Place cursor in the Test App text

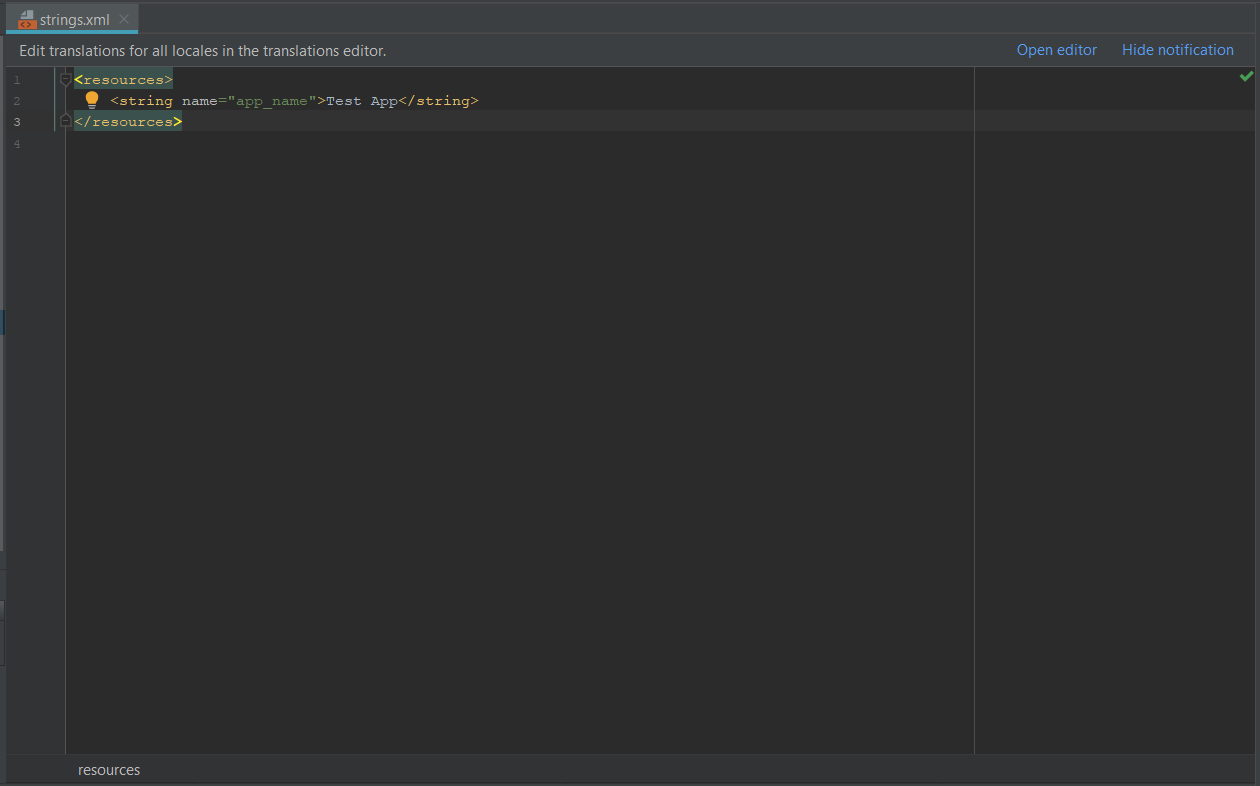coord(361,101)
